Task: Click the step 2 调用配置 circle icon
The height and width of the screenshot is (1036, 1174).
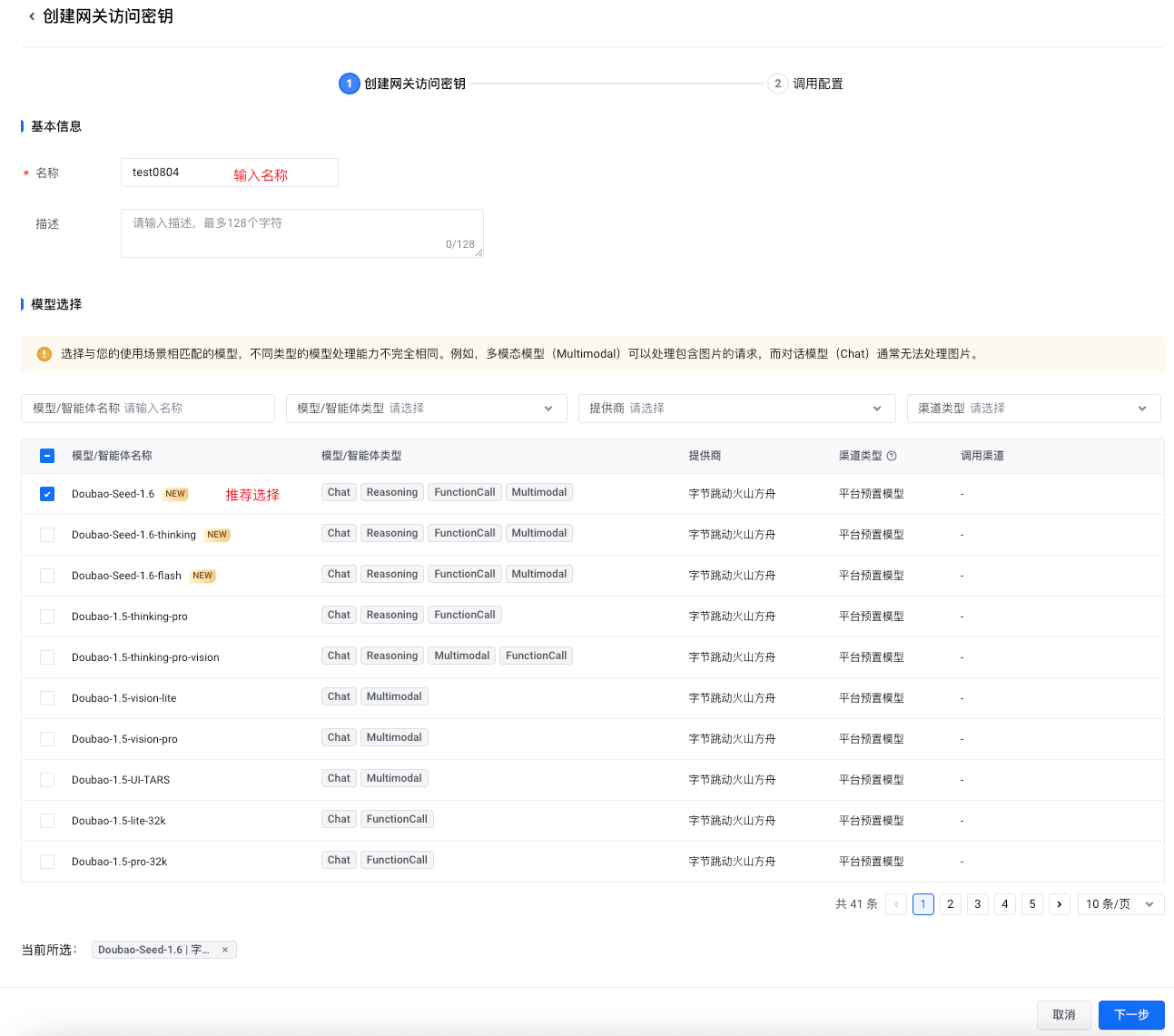Action: [777, 84]
